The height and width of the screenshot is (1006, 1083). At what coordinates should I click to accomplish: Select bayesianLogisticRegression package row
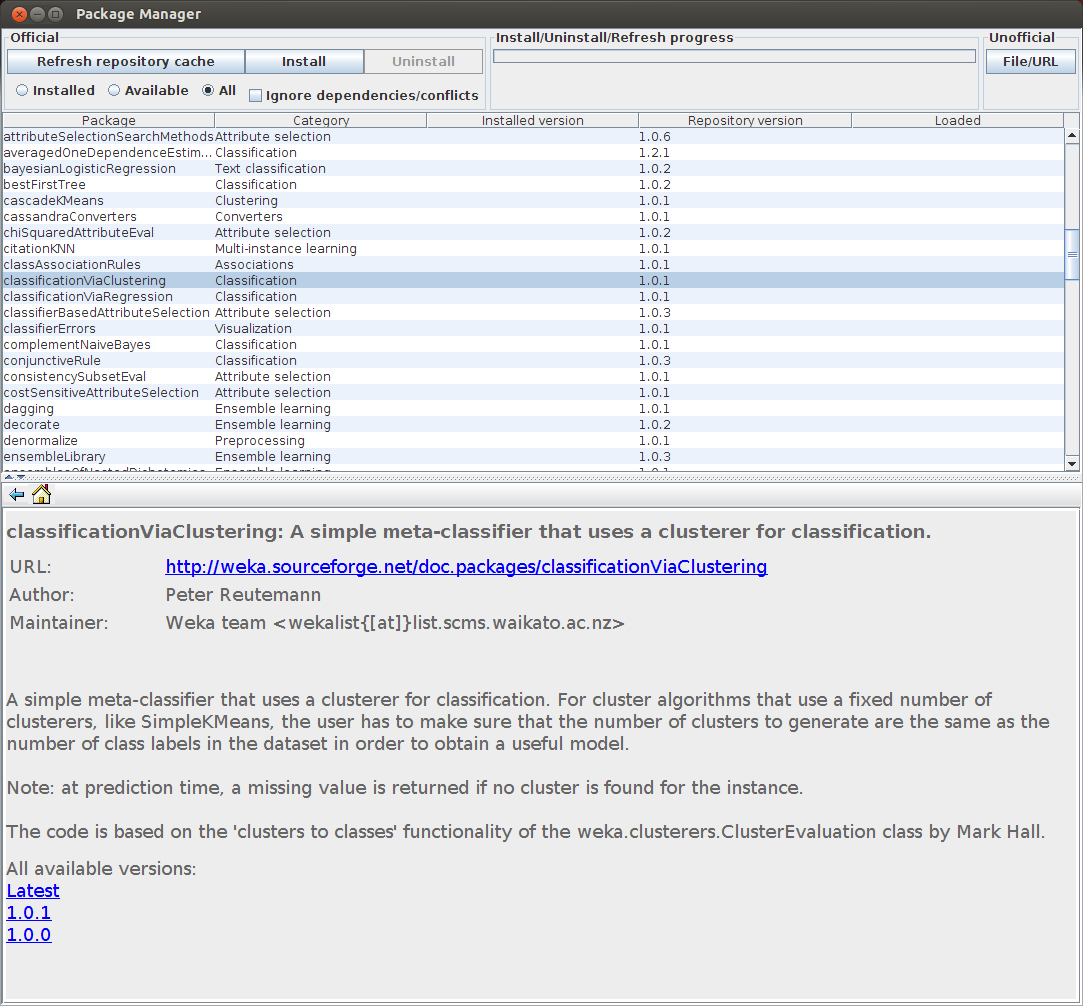[533, 168]
